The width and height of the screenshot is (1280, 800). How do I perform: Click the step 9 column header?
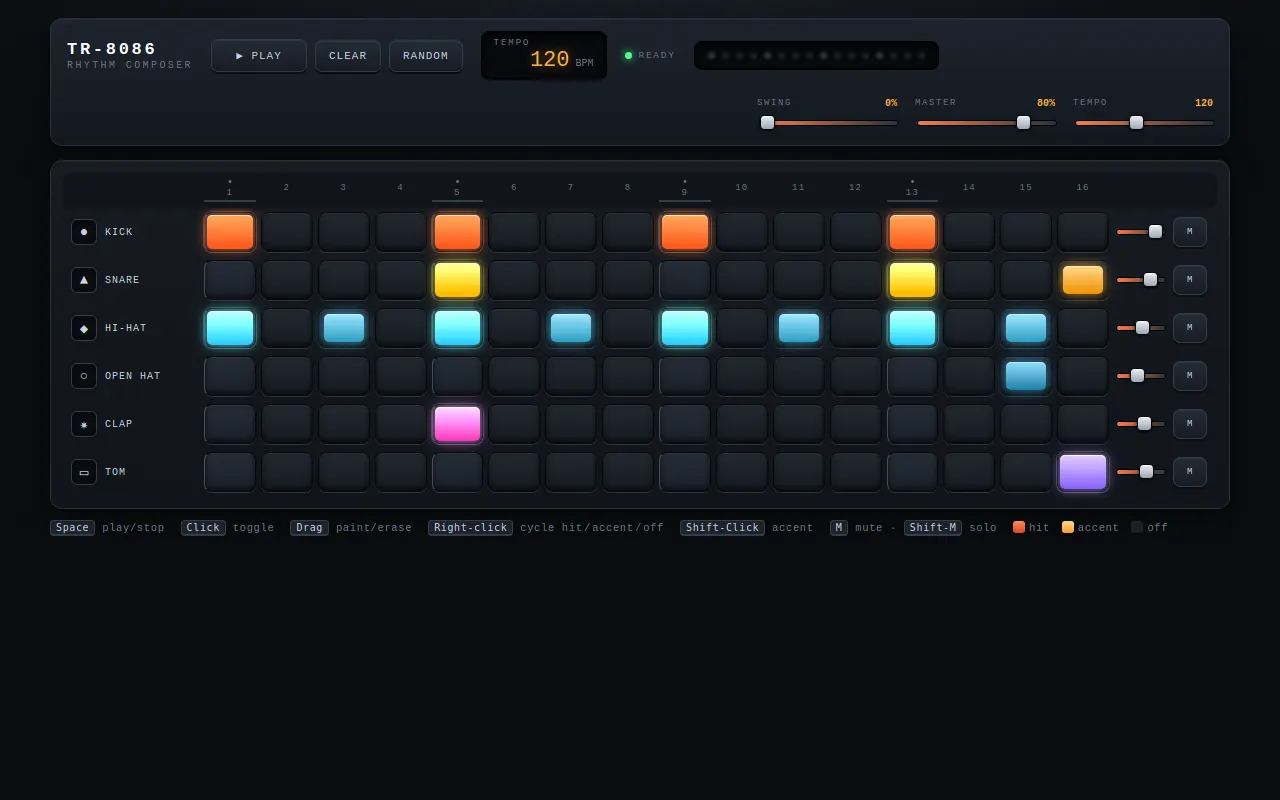point(685,187)
